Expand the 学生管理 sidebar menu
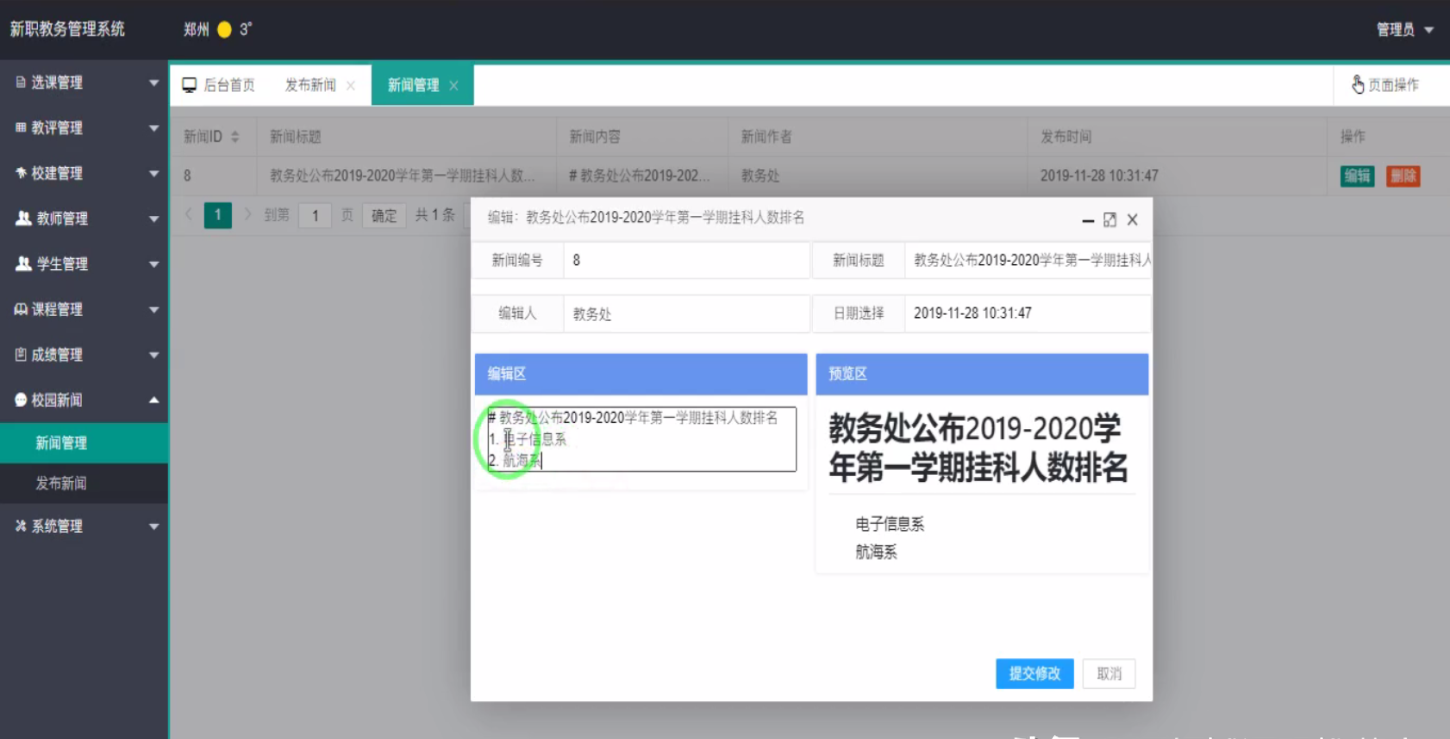This screenshot has height=739, width=1450. [x=154, y=264]
